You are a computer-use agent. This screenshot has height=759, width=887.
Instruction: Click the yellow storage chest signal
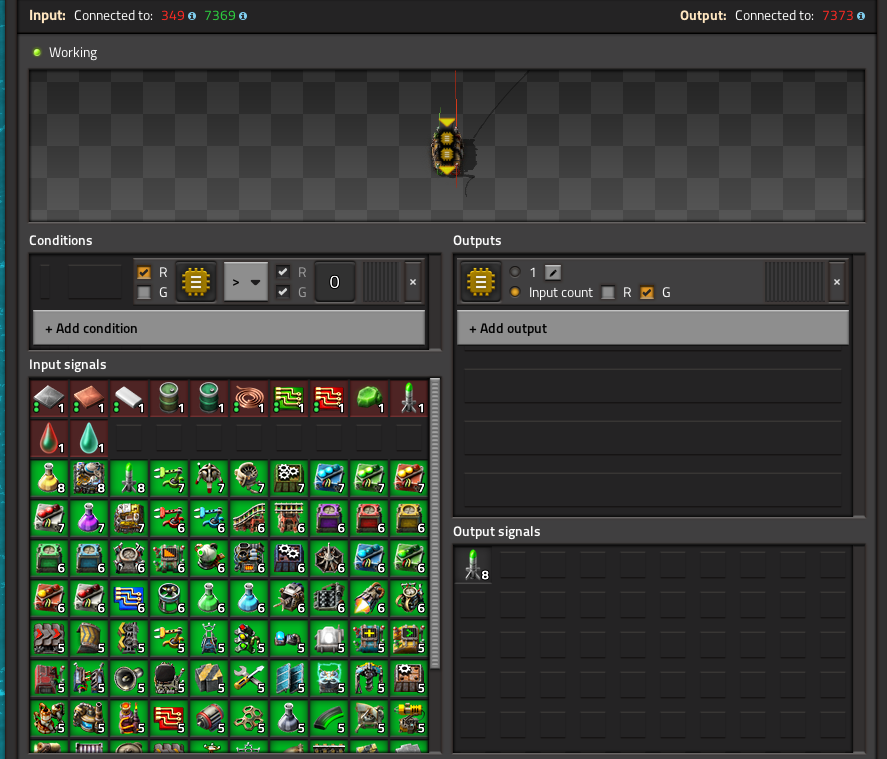pyautogui.click(x=409, y=519)
